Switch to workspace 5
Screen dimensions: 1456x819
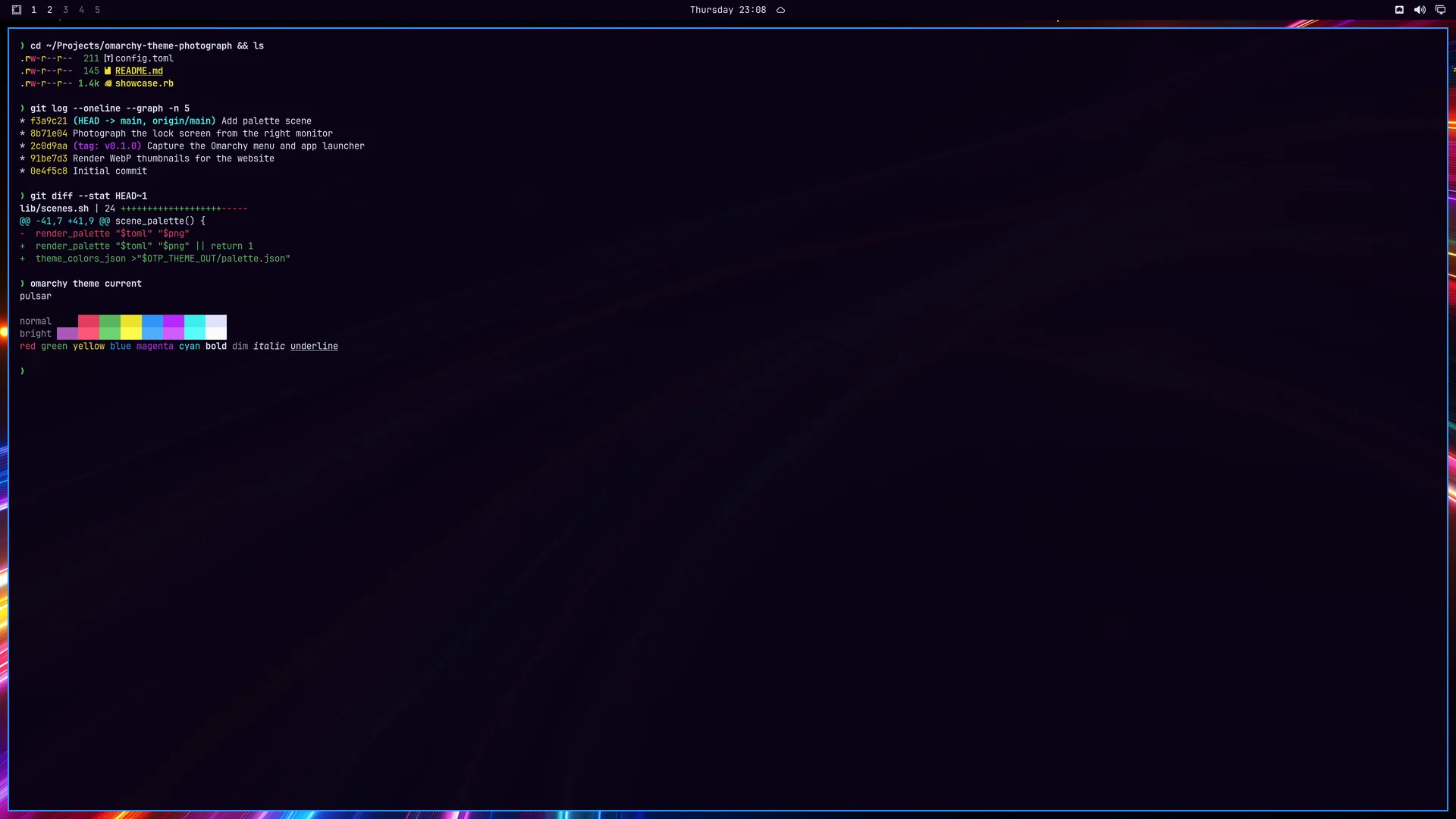97,10
